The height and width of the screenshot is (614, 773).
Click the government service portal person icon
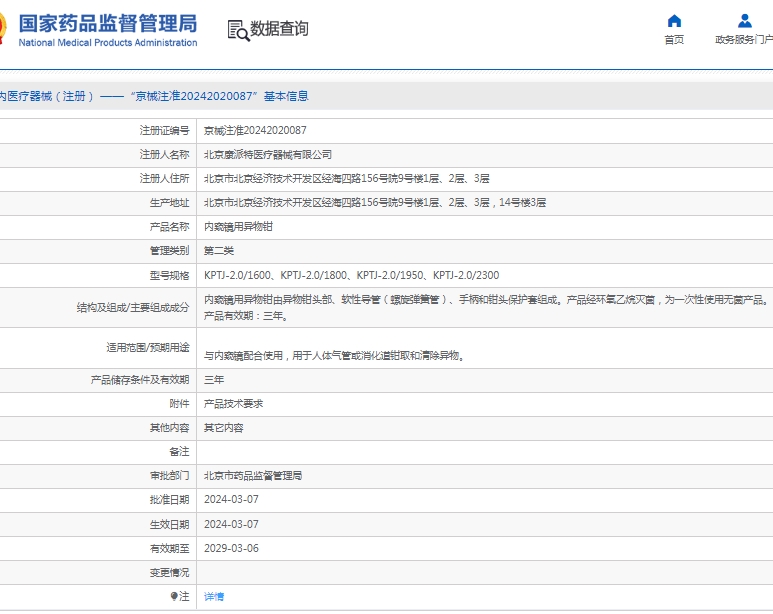pos(744,21)
